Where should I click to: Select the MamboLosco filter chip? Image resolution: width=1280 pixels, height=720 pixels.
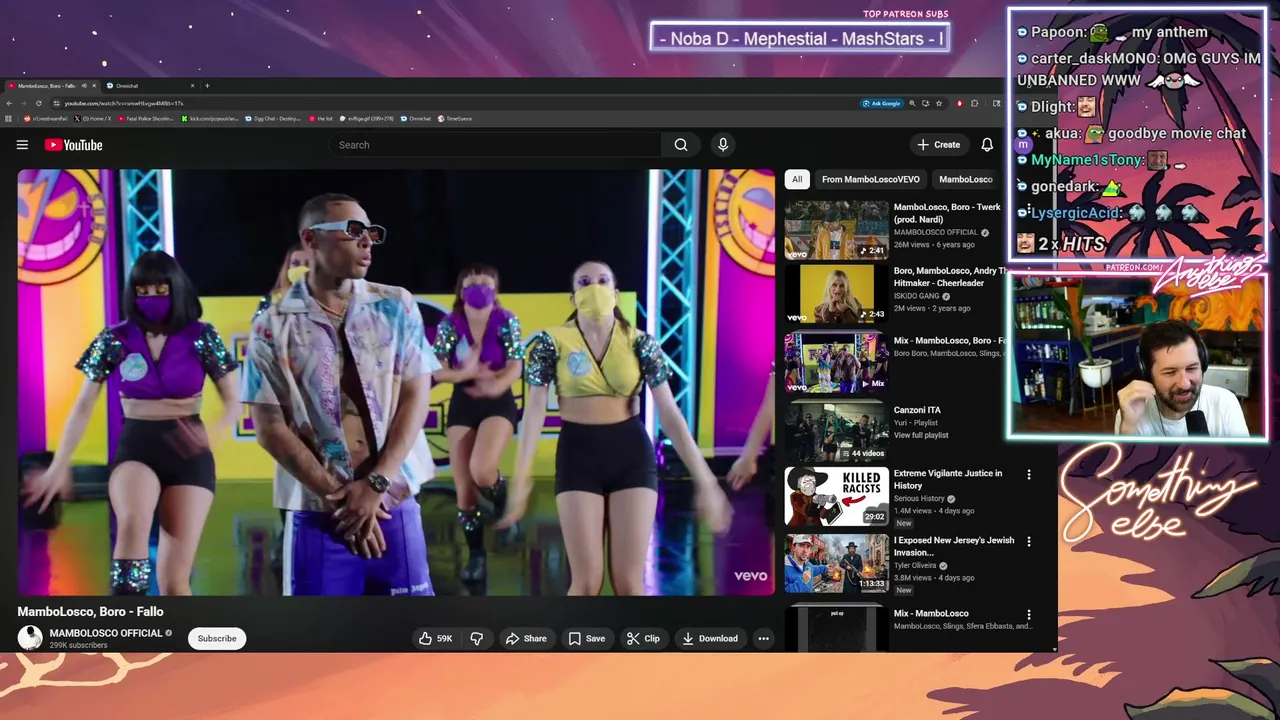[x=965, y=179]
